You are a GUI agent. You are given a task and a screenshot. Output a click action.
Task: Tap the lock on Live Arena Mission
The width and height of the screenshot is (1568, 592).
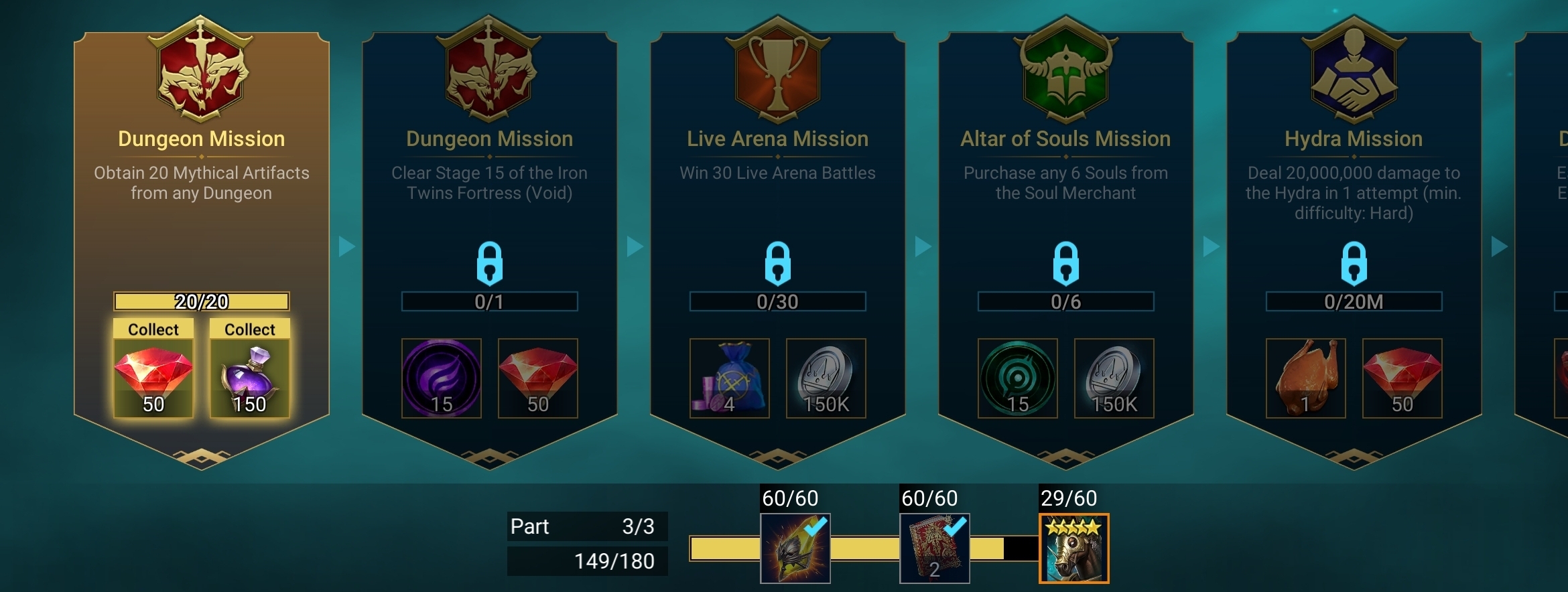pyautogui.click(x=778, y=263)
